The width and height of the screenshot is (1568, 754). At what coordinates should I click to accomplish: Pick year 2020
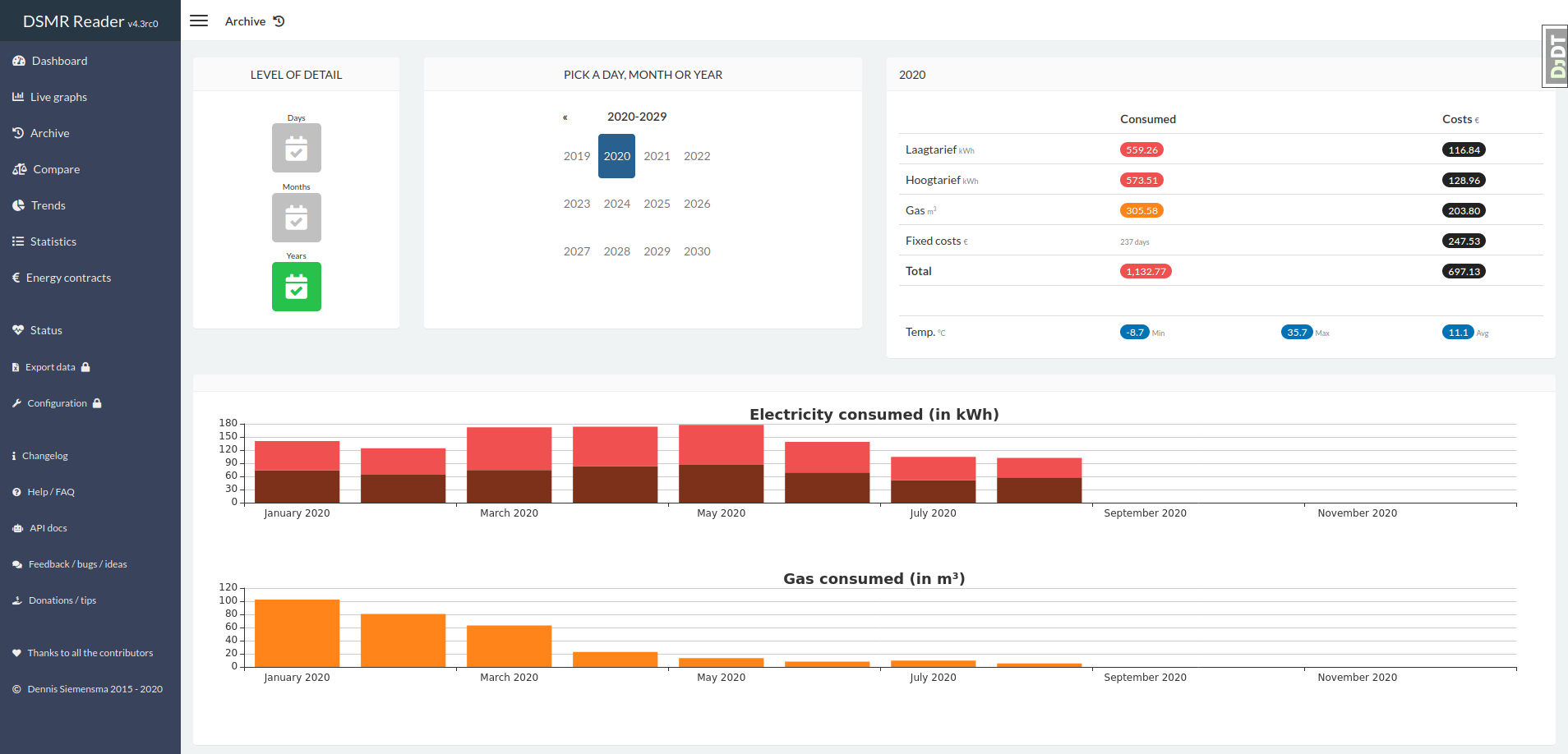[617, 156]
